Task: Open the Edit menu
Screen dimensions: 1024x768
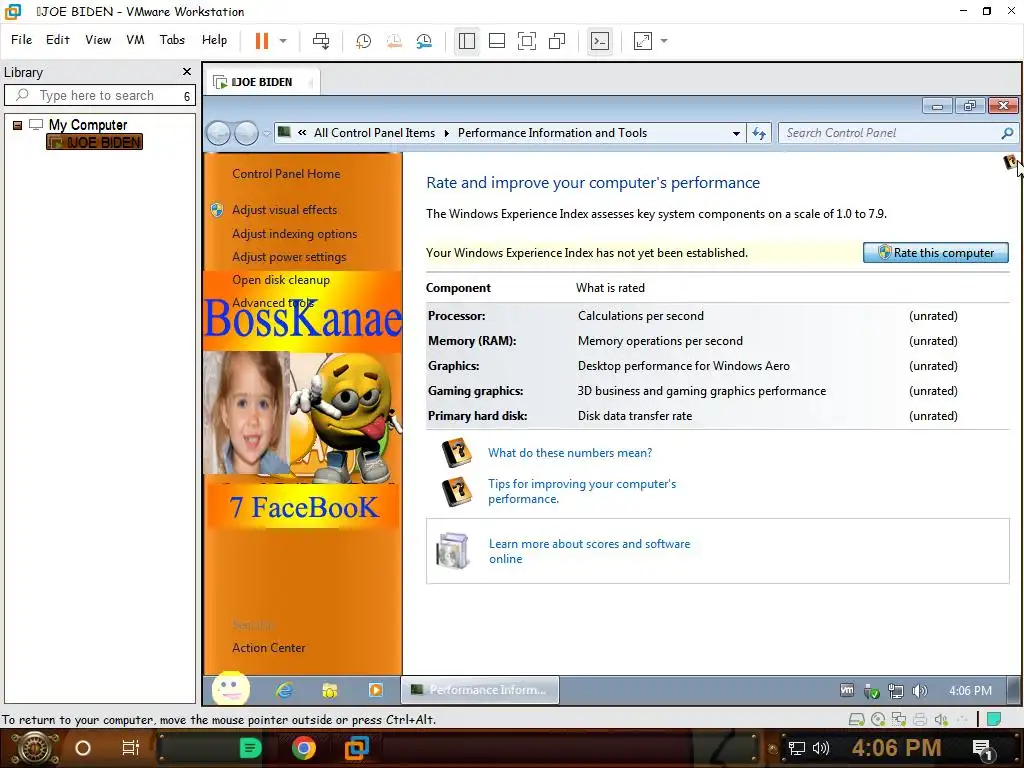Action: [x=57, y=40]
